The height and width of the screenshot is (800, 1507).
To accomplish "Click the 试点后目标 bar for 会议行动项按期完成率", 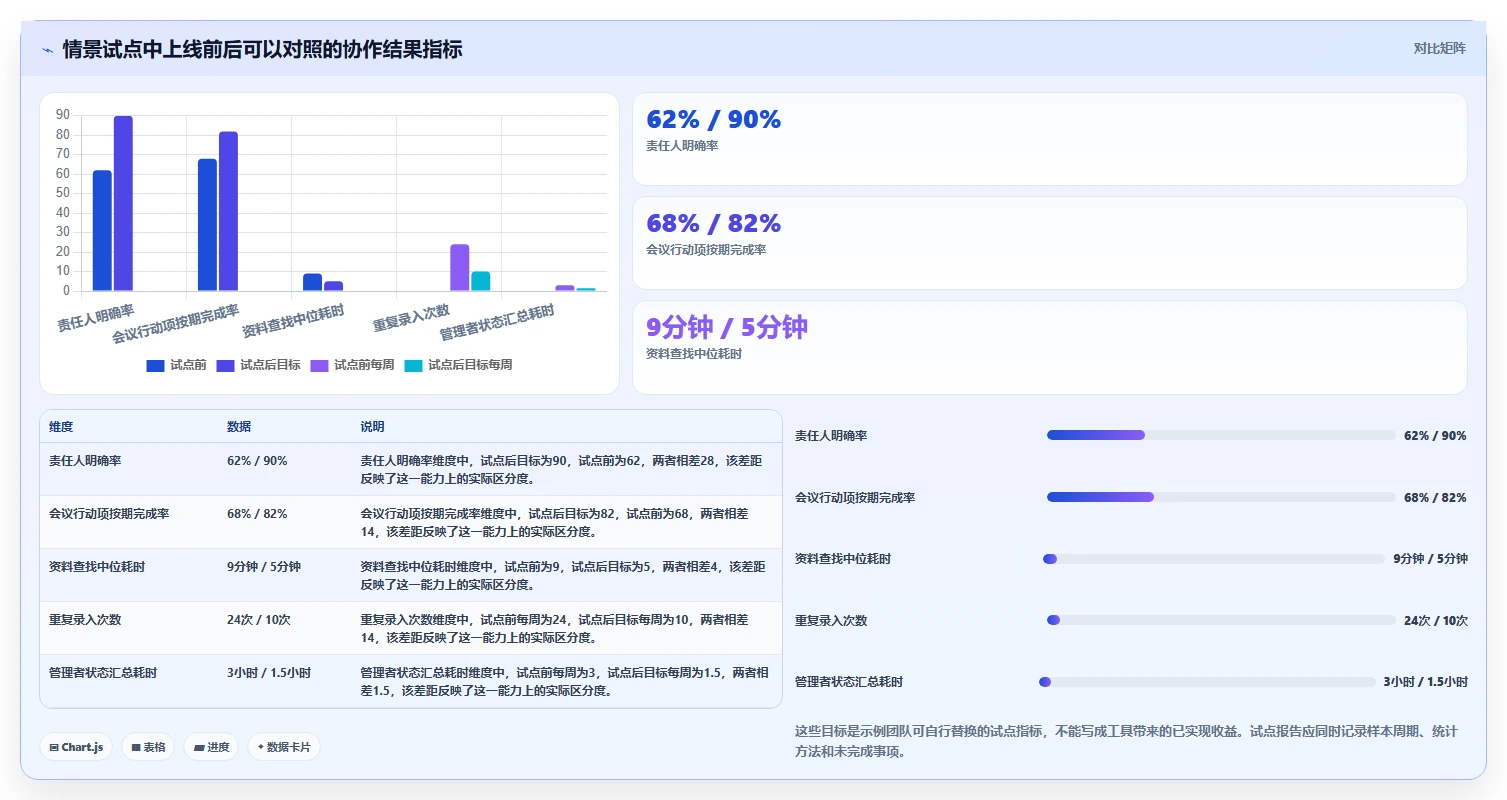I will point(228,211).
